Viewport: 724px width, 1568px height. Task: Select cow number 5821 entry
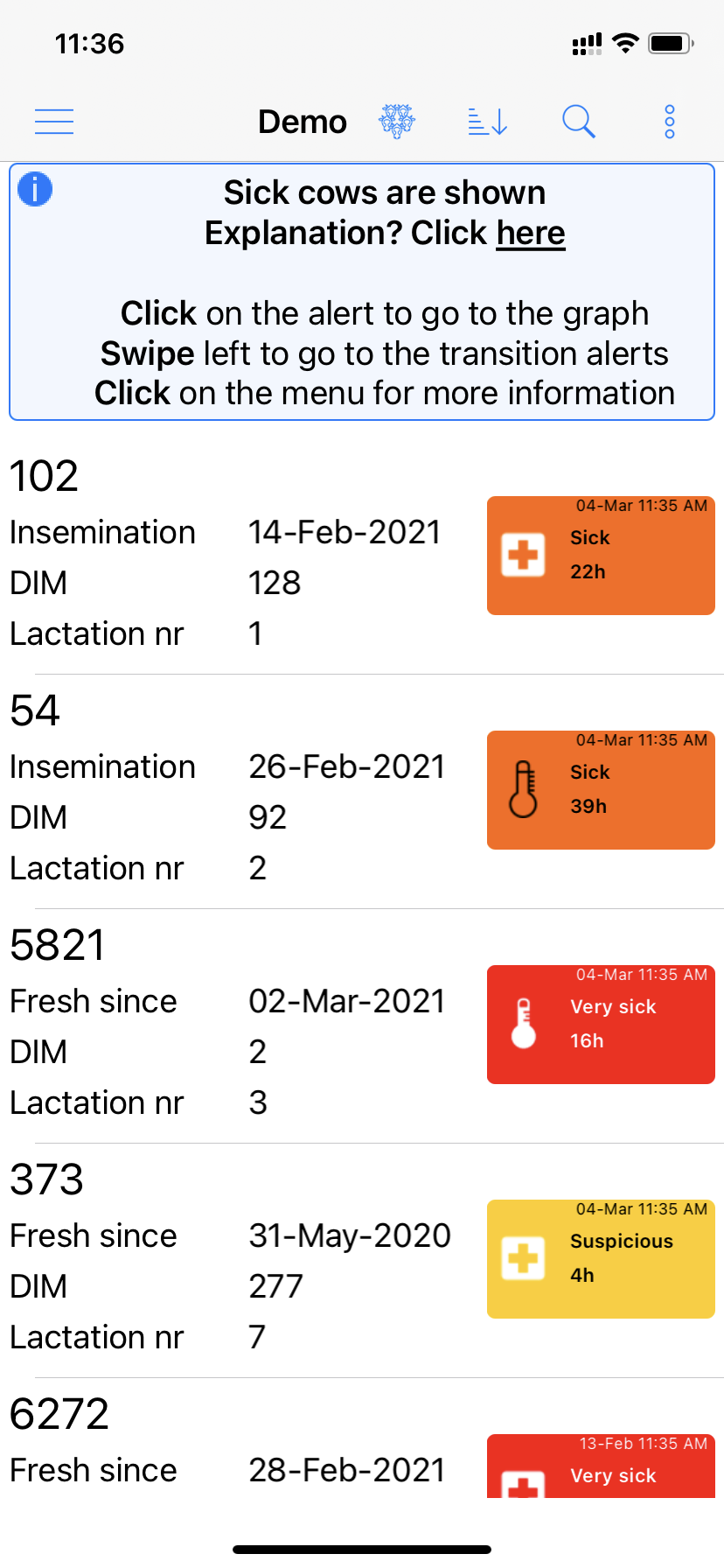click(x=57, y=945)
